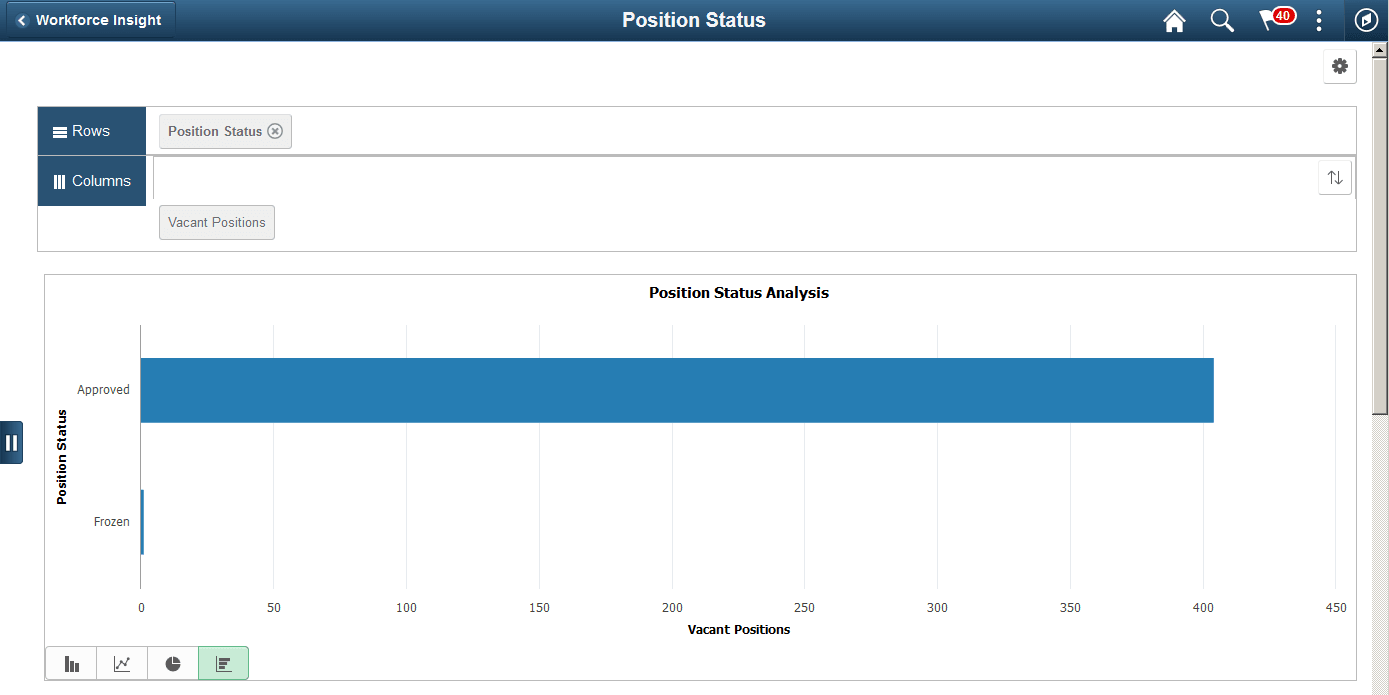Select the Rows configuration tab
Image resolution: width=1389 pixels, height=695 pixels.
[91, 130]
